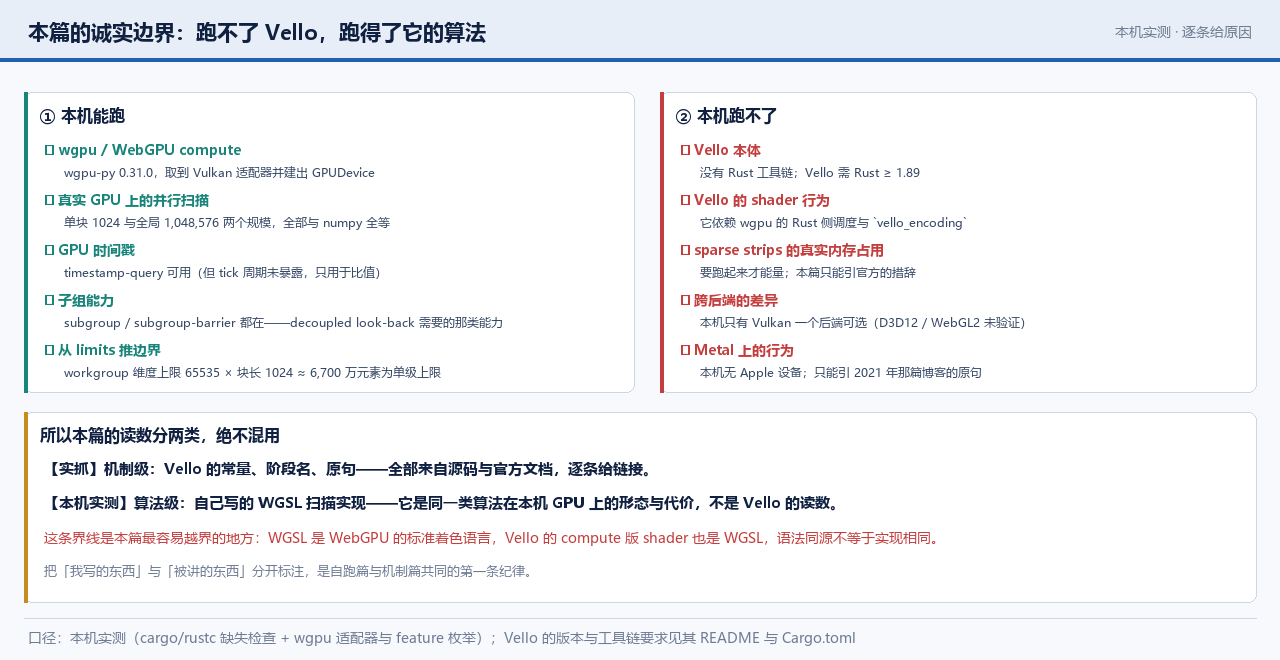The width and height of the screenshot is (1280, 660).
Task: Click the heading '所以本篇的读数分两类，绝不混用'
Action: [160, 436]
